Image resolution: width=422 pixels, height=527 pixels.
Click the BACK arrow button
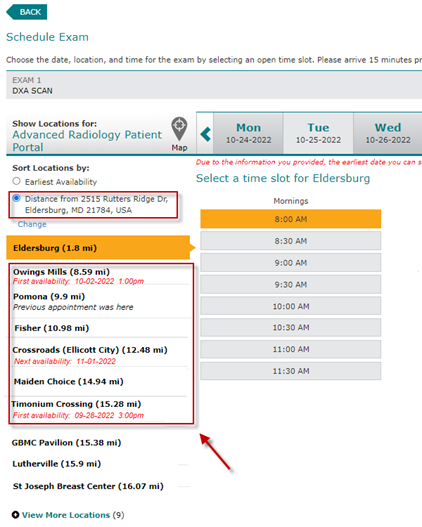pos(27,12)
